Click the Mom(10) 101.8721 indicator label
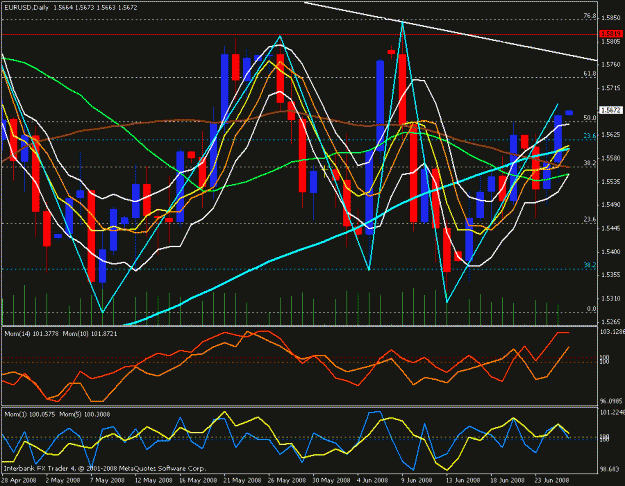This screenshot has height=486, width=625. coord(90,334)
